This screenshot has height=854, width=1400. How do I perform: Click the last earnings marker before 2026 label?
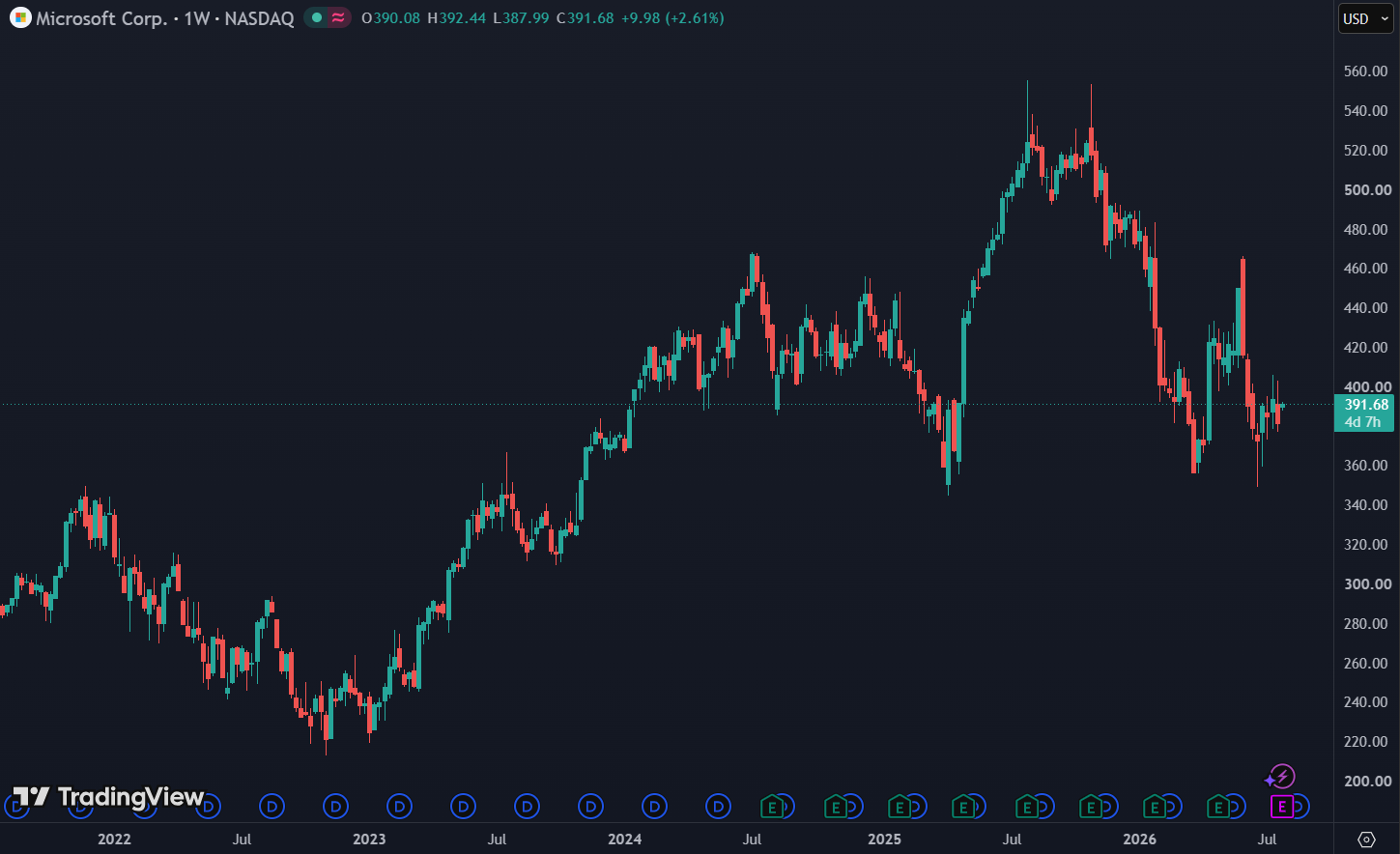tap(1091, 806)
